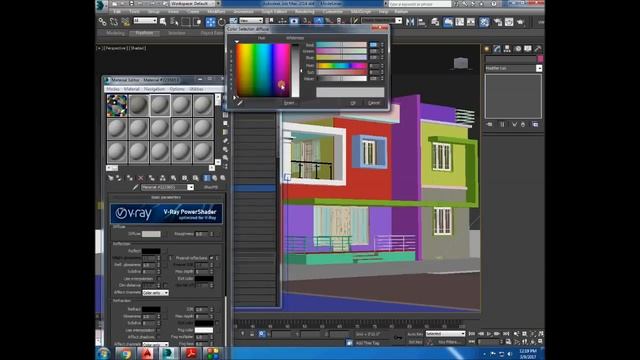
Task: Click the Reflect black color swatch
Action: pos(151,251)
